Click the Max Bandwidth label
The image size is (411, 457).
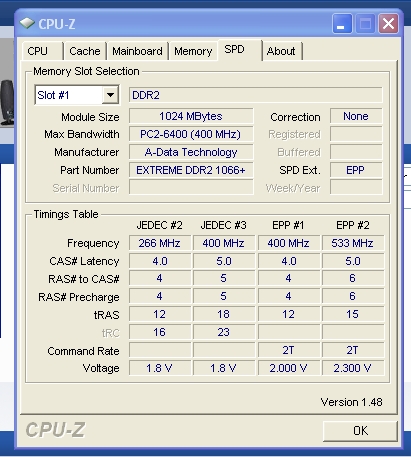click(82, 134)
